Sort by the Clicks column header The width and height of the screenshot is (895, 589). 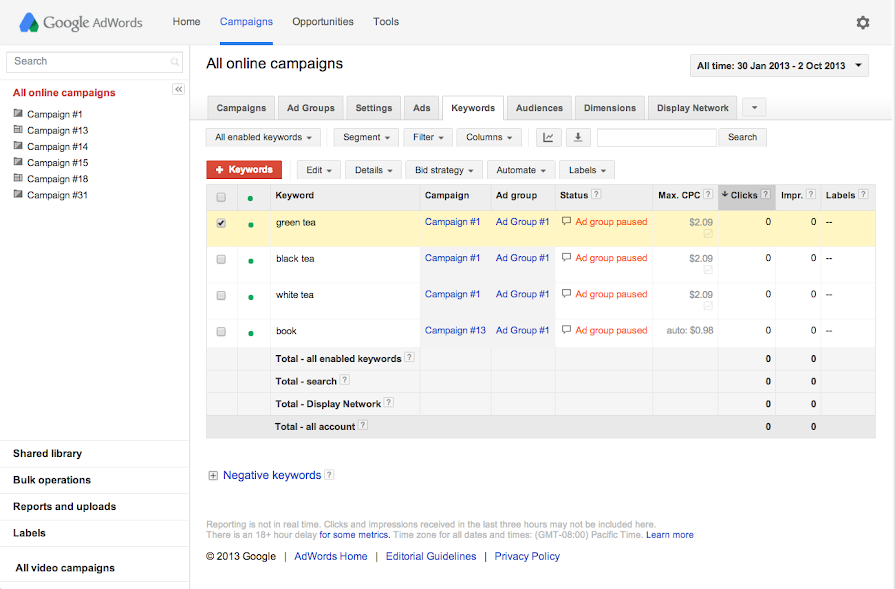pyautogui.click(x=744, y=195)
